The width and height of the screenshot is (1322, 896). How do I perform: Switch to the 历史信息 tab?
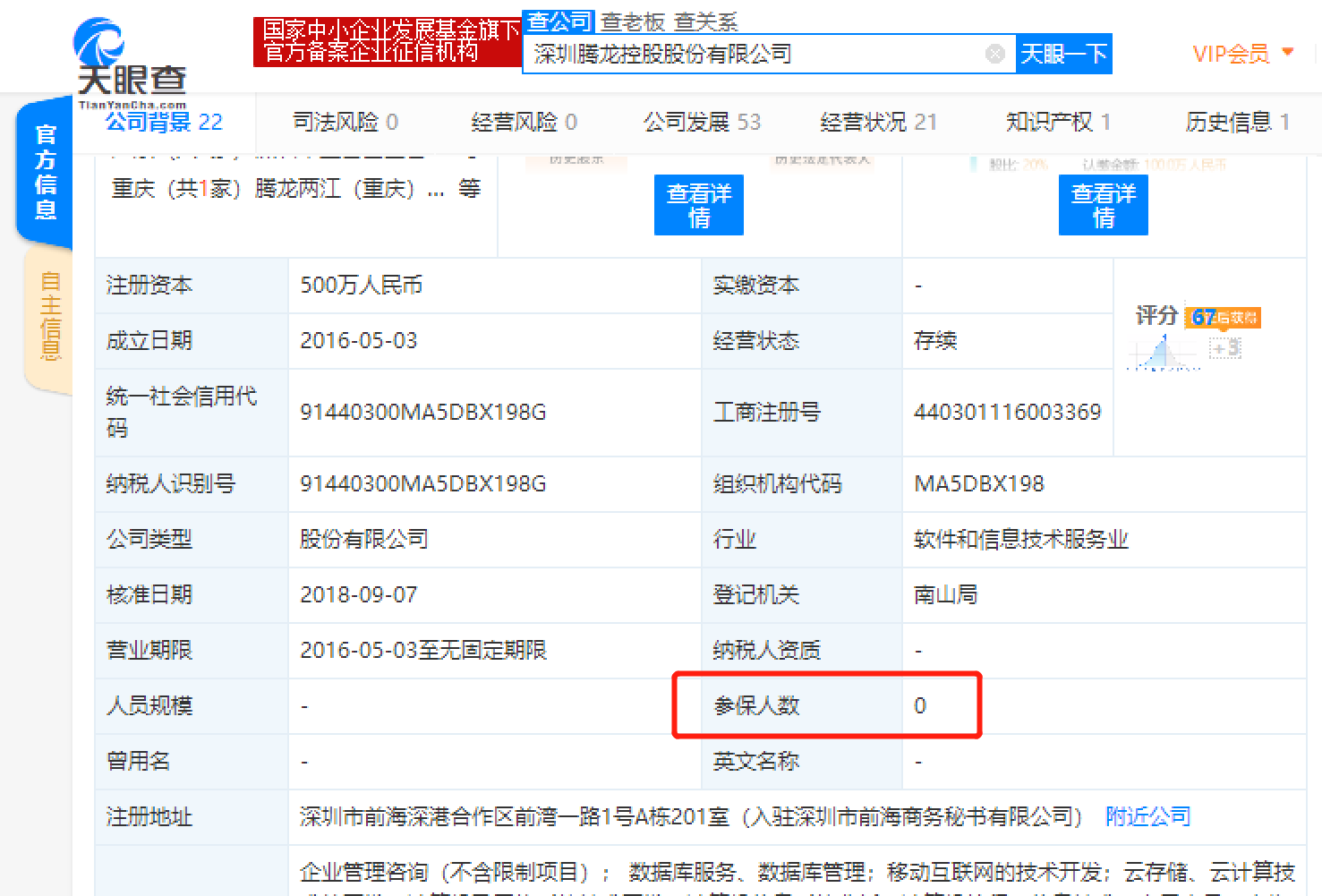(x=1238, y=122)
